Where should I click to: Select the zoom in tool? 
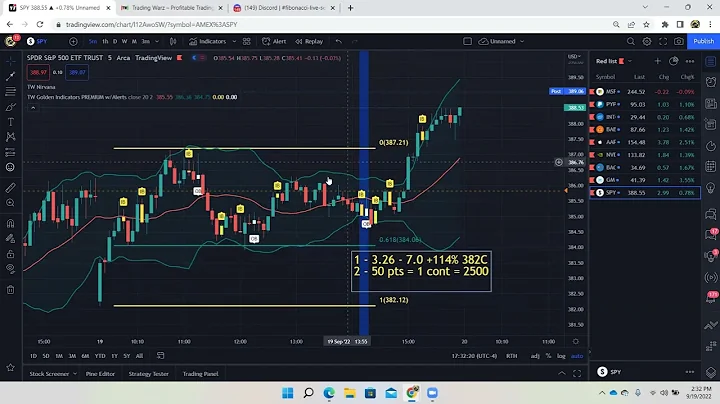coord(11,203)
